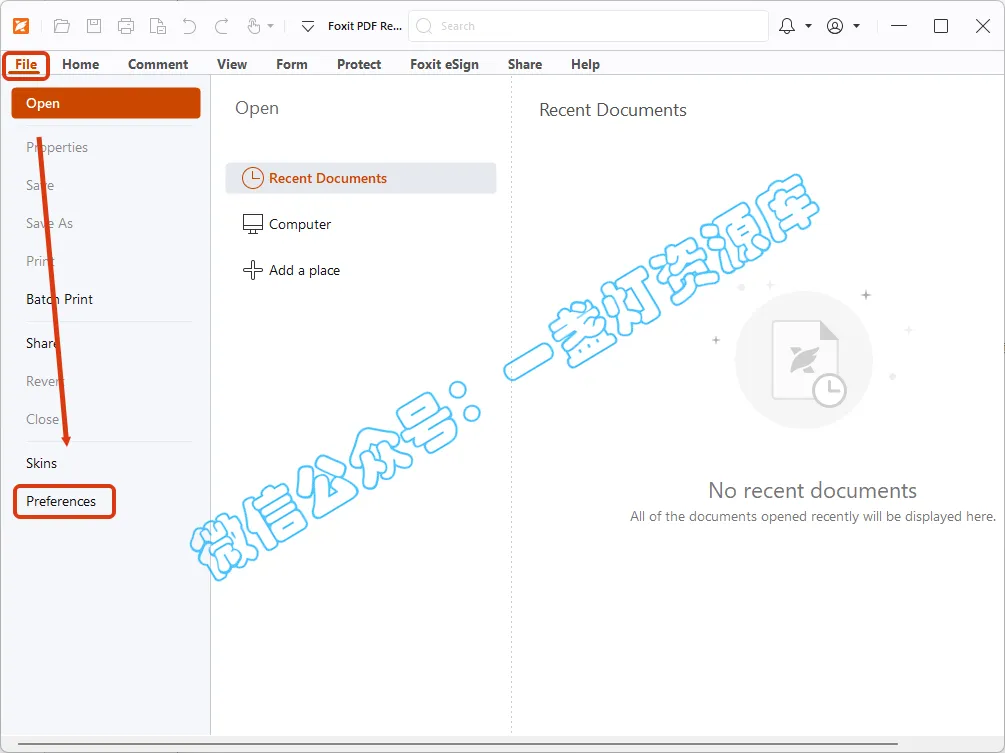Click the Undo arrow icon

pos(189,26)
